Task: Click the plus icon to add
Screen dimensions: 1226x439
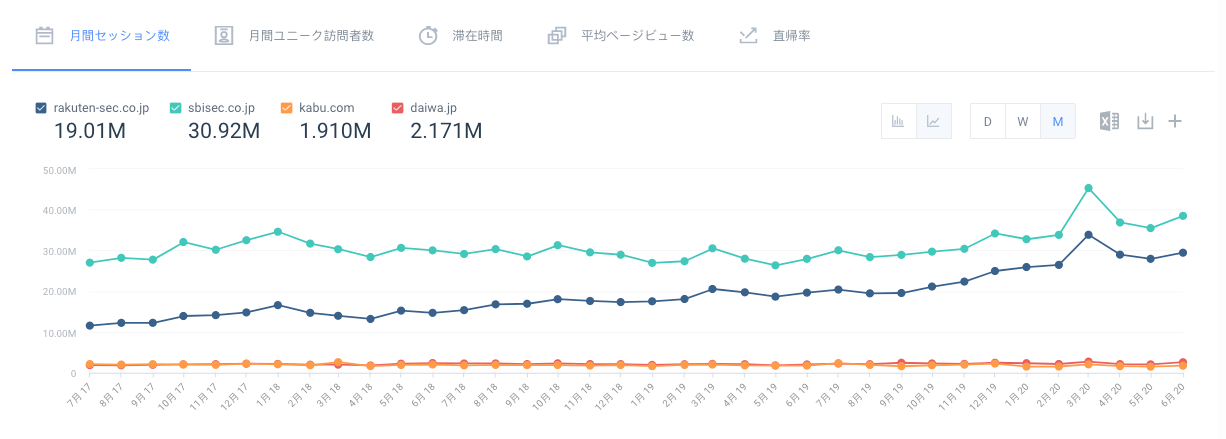Action: click(x=1176, y=121)
